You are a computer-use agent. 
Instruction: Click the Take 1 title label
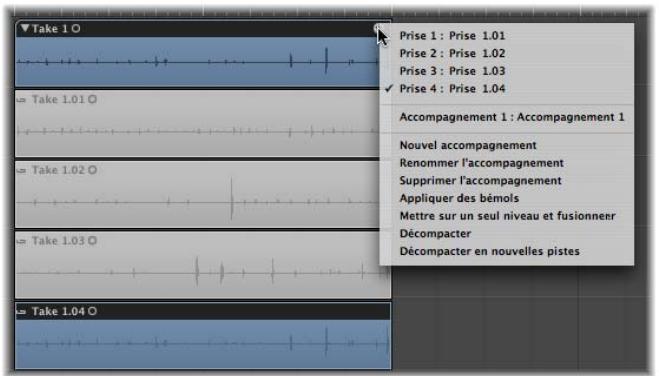50,29
